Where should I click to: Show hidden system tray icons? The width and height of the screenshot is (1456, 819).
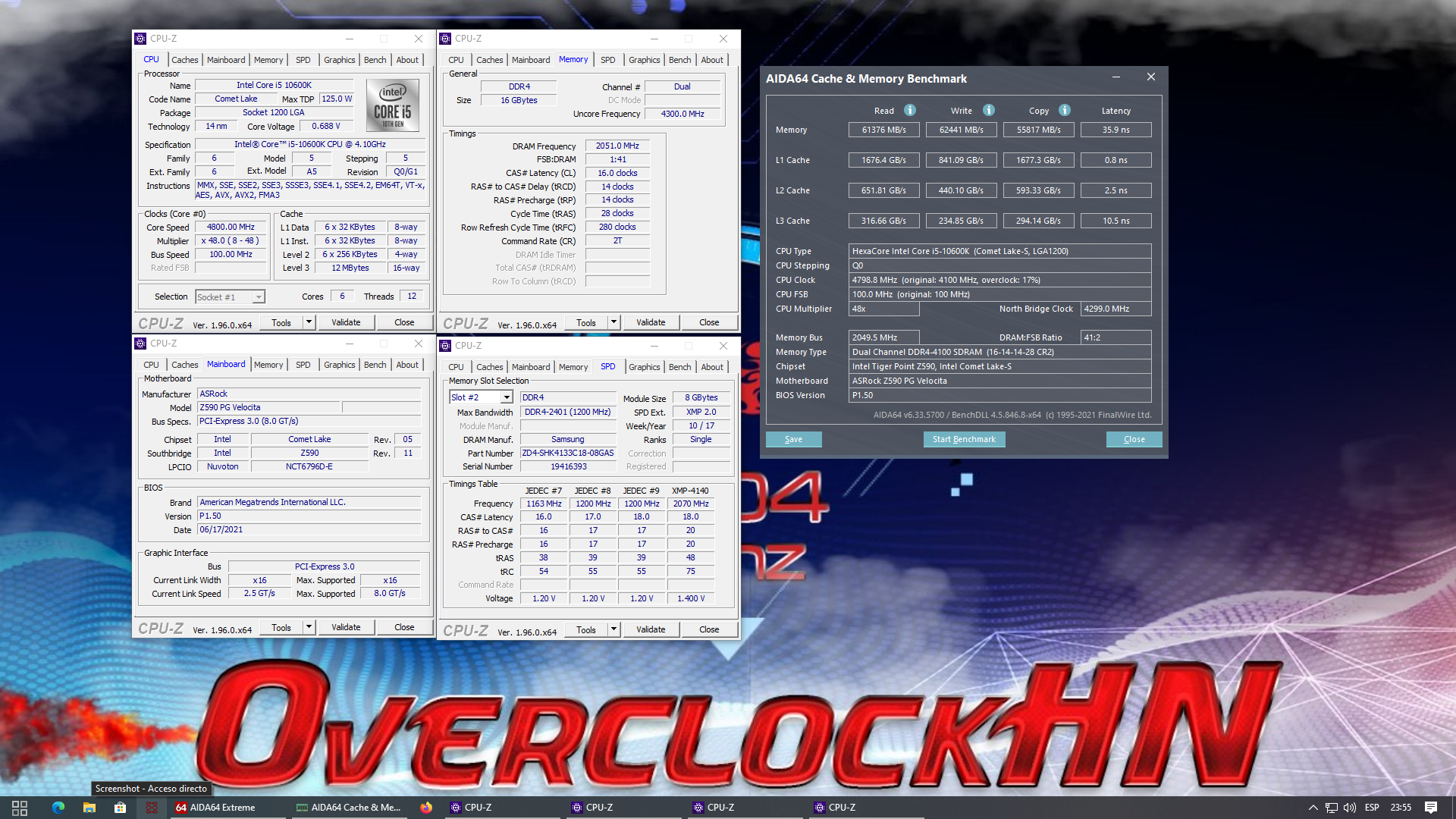coord(1313,808)
